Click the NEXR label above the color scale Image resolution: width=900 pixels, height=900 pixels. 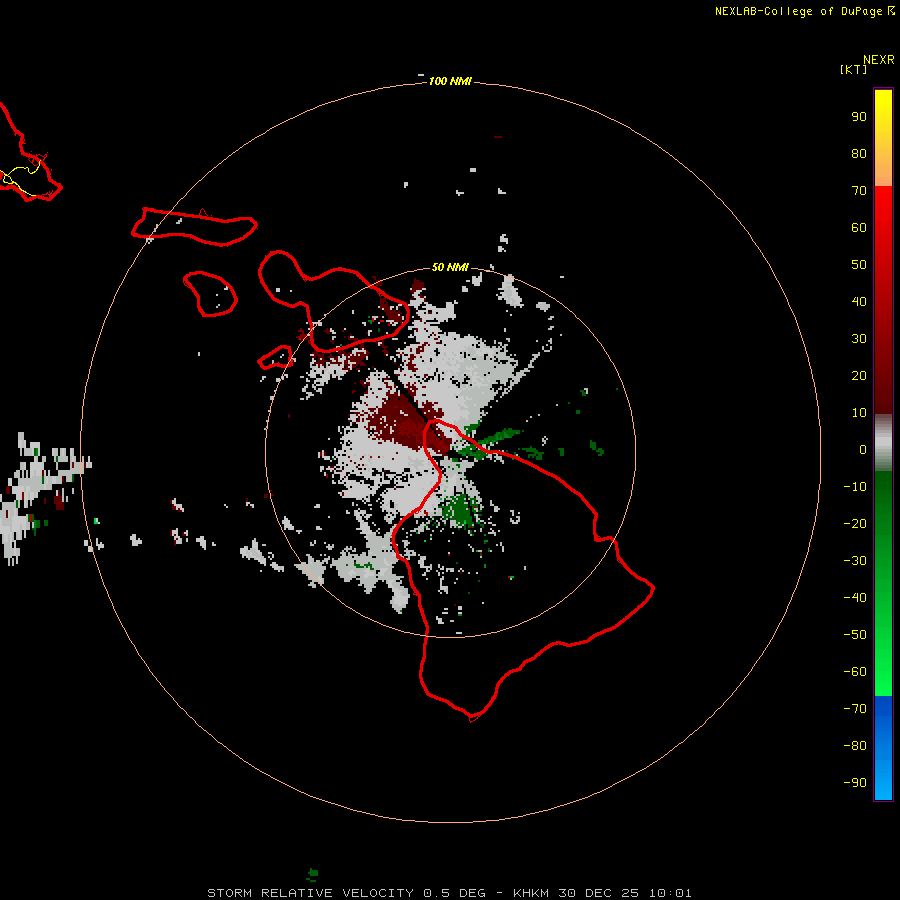(878, 60)
